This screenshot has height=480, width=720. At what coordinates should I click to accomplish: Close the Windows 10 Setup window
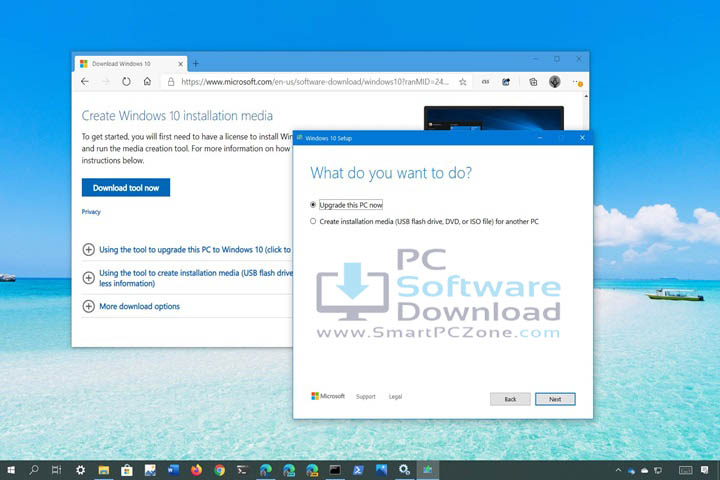[582, 138]
